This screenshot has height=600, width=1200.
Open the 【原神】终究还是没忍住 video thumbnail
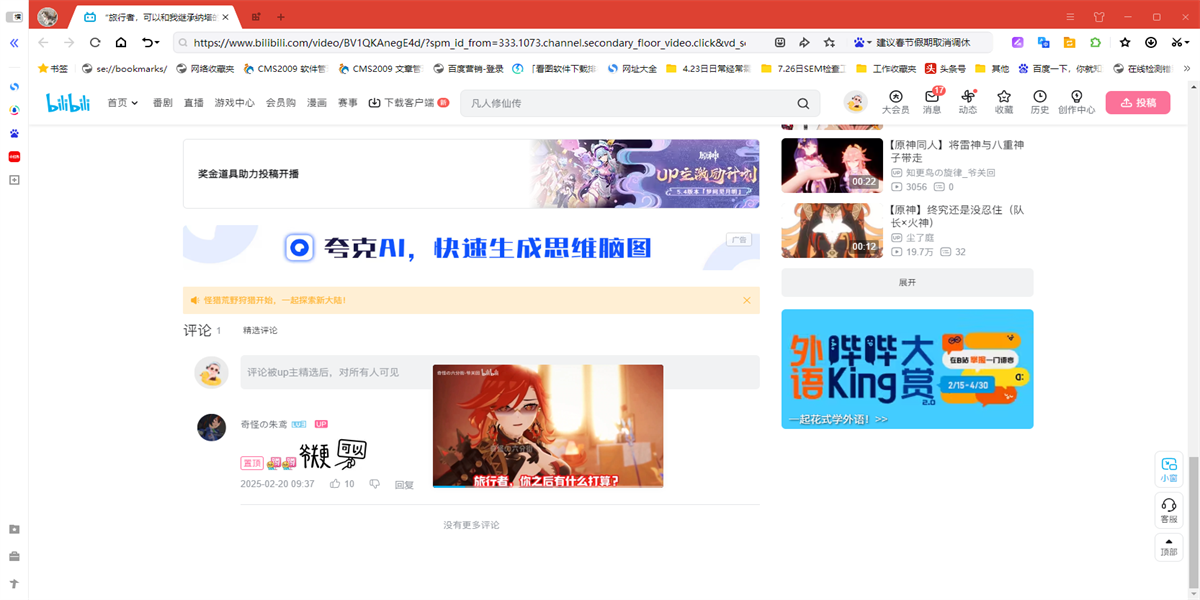click(831, 230)
